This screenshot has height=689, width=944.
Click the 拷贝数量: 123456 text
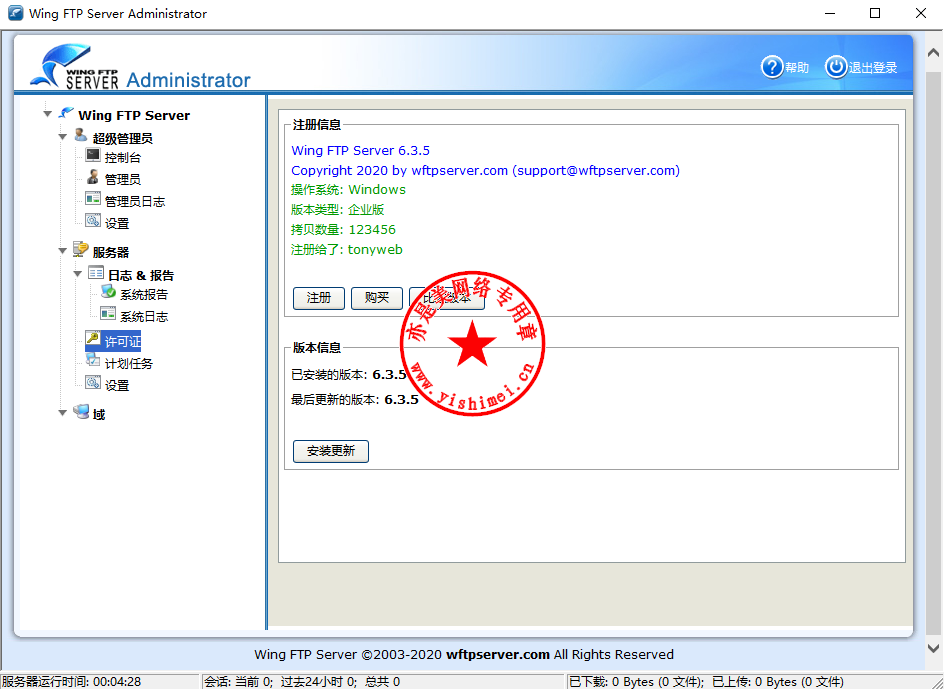343,229
